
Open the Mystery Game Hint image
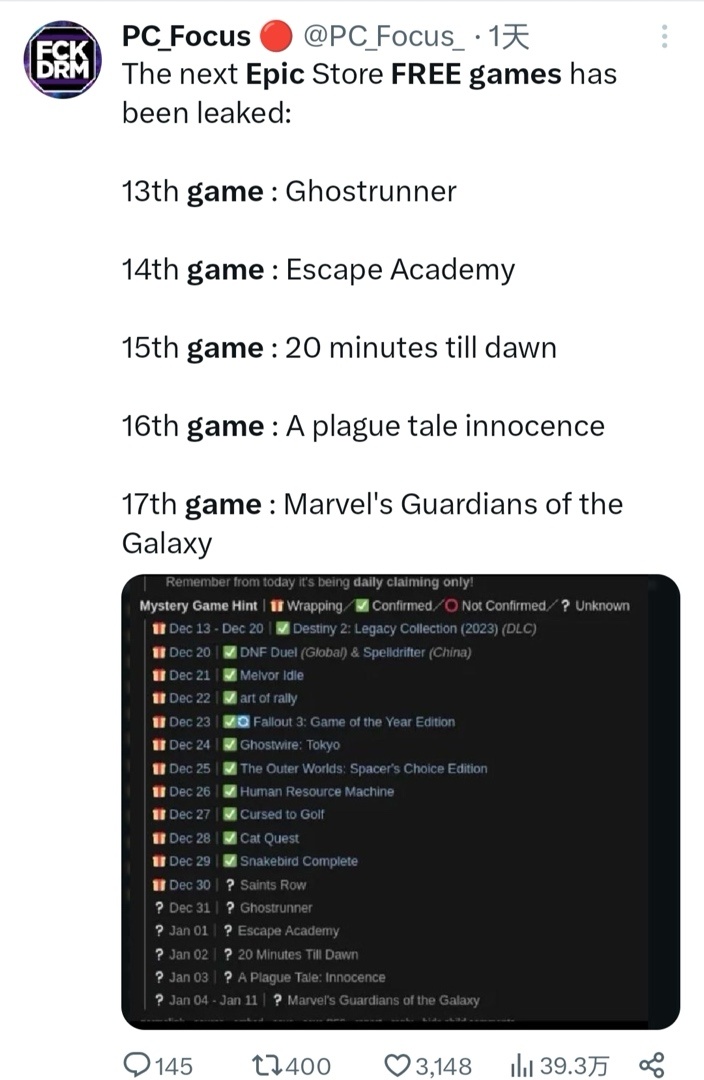tap(400, 800)
